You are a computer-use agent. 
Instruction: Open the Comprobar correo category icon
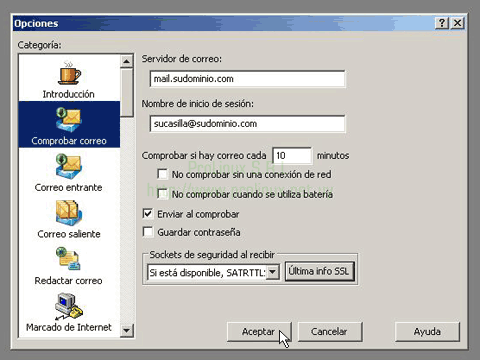(x=69, y=120)
